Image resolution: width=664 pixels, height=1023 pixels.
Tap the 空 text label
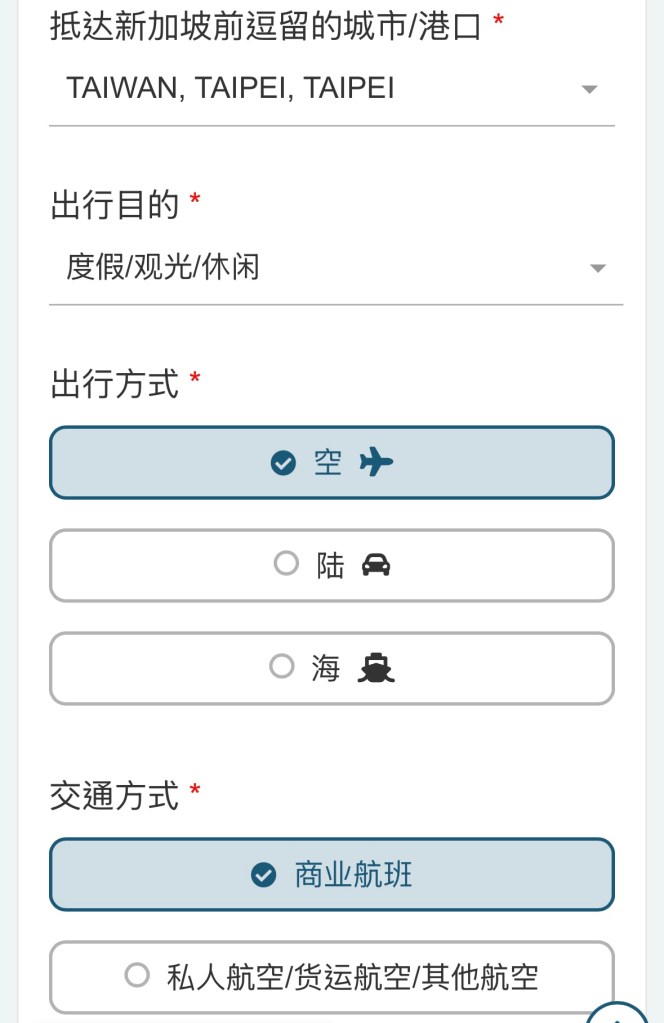328,463
